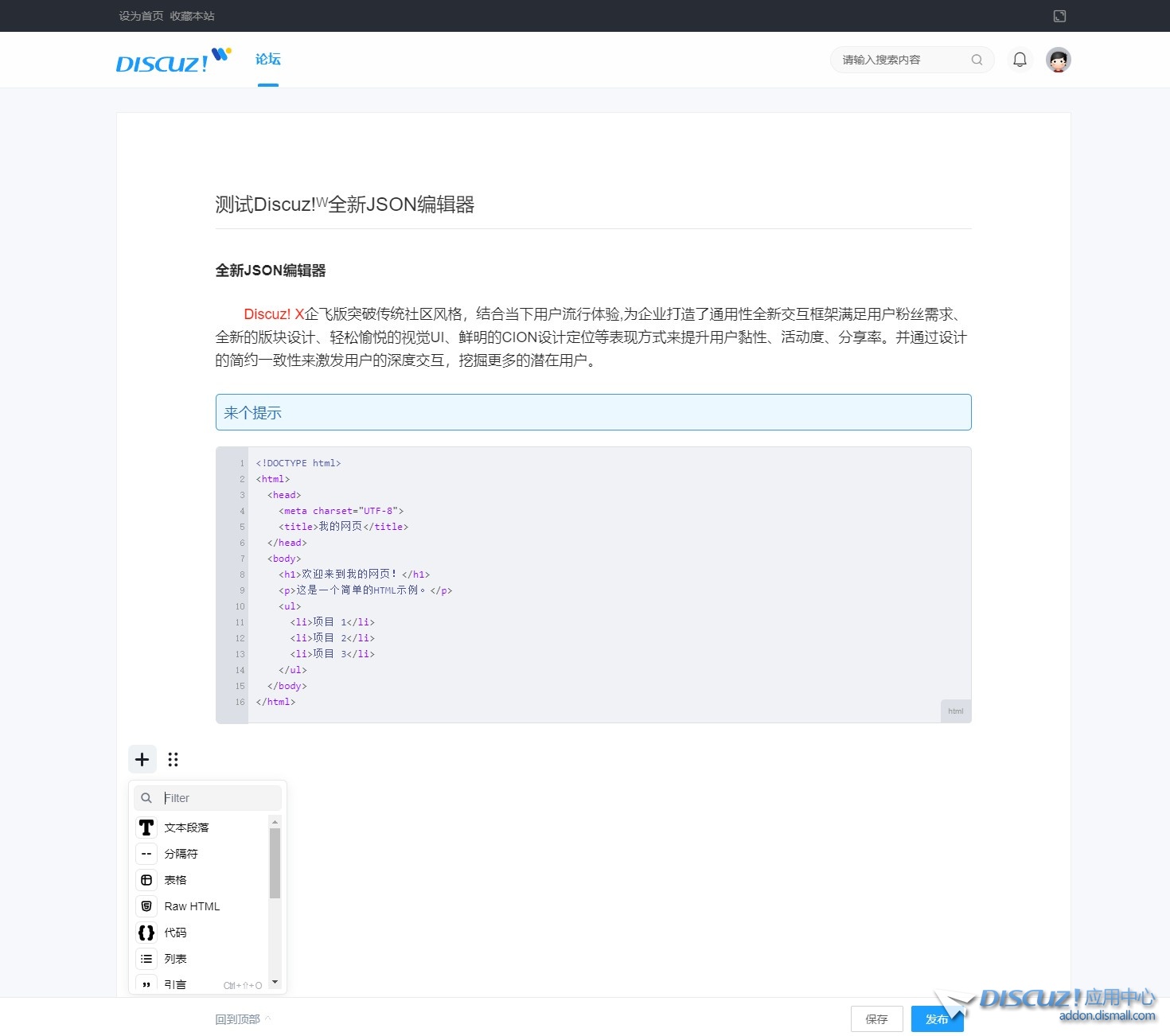Image resolution: width=1170 pixels, height=1036 pixels.
Task: Open the 论坛 forum tab
Action: point(268,60)
